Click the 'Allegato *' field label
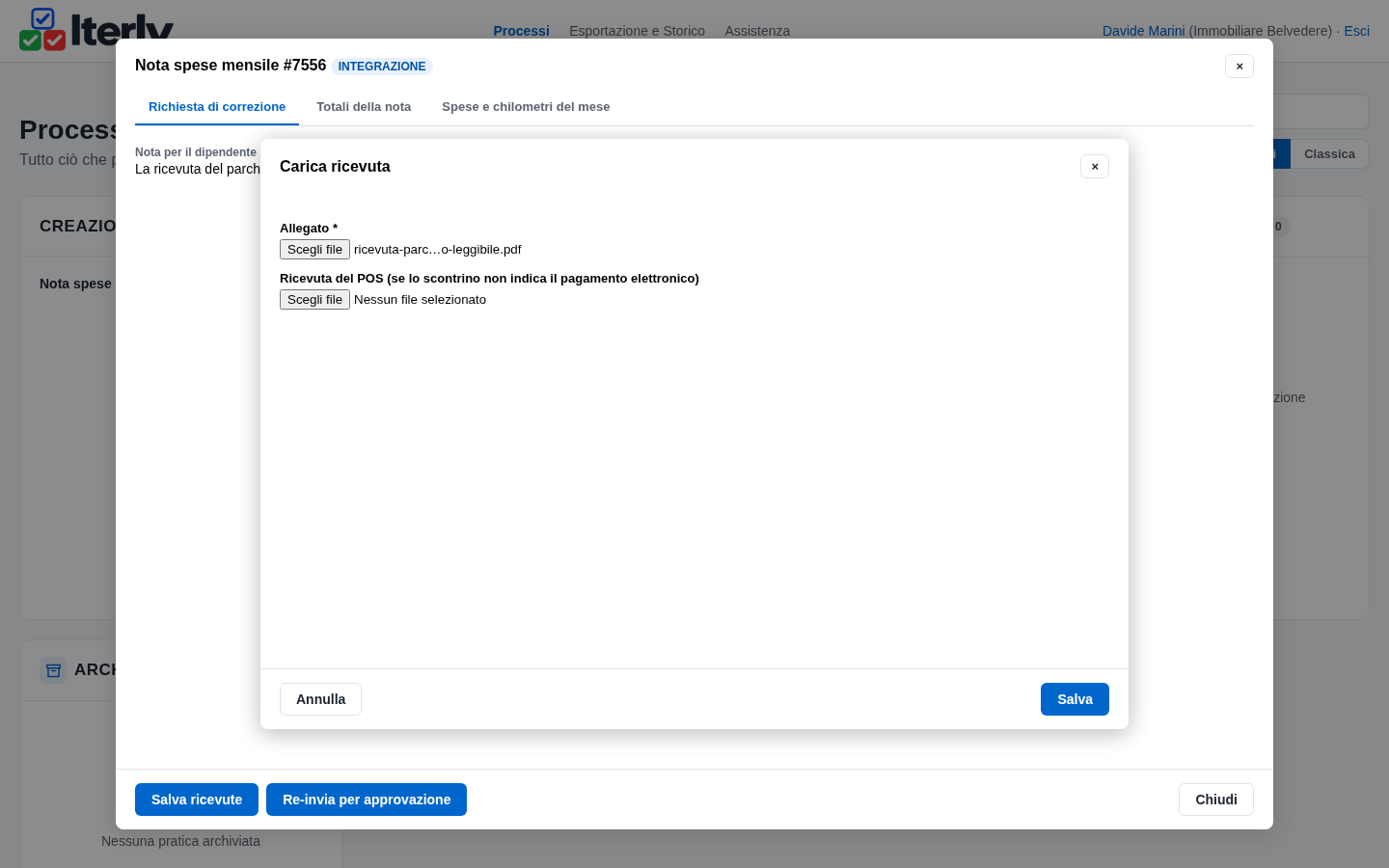 [309, 229]
